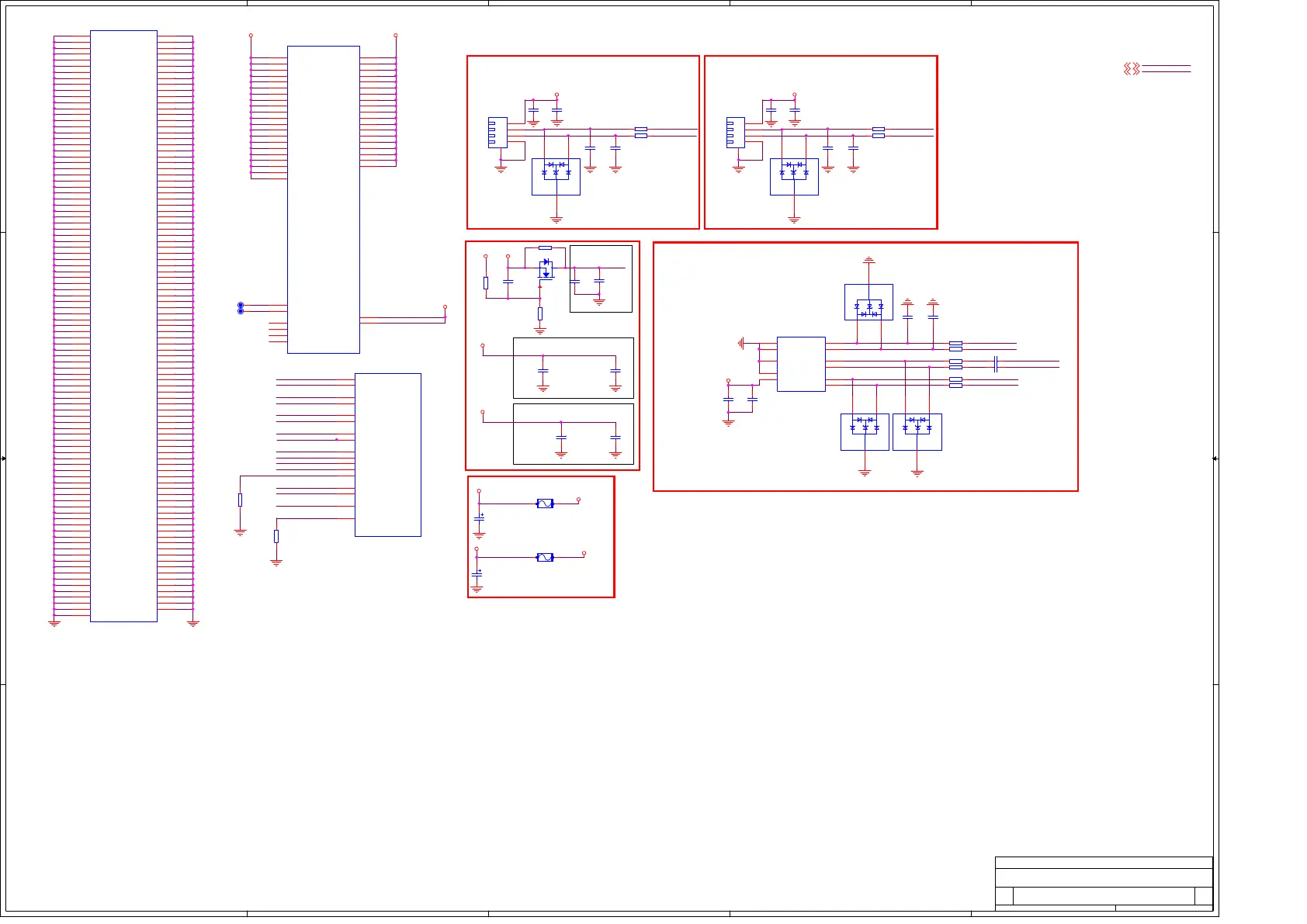Select the upper fuse symbol in the bottom red box
Screen dimensions: 1307x924
545,504
